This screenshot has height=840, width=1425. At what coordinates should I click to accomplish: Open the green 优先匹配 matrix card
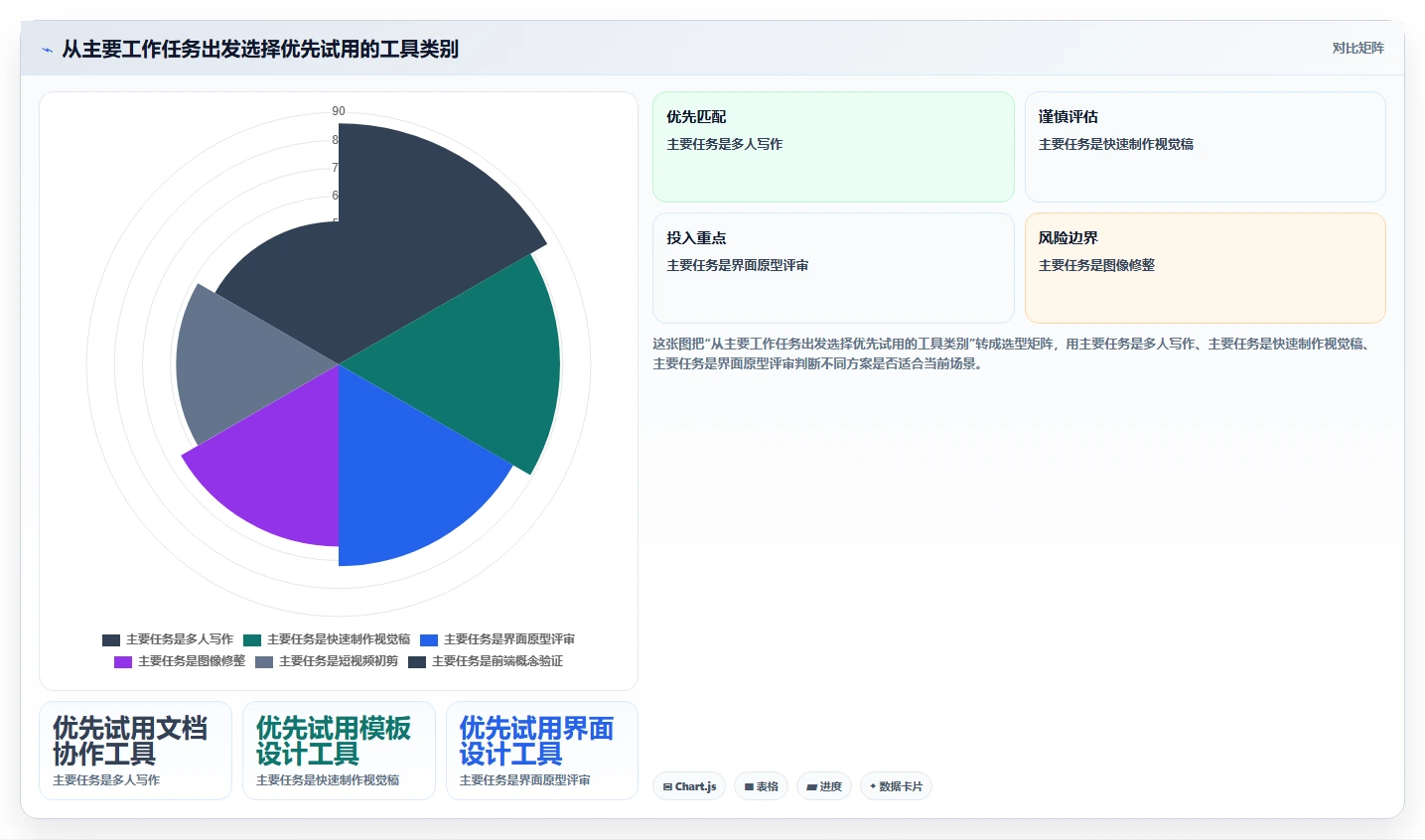[x=833, y=147]
